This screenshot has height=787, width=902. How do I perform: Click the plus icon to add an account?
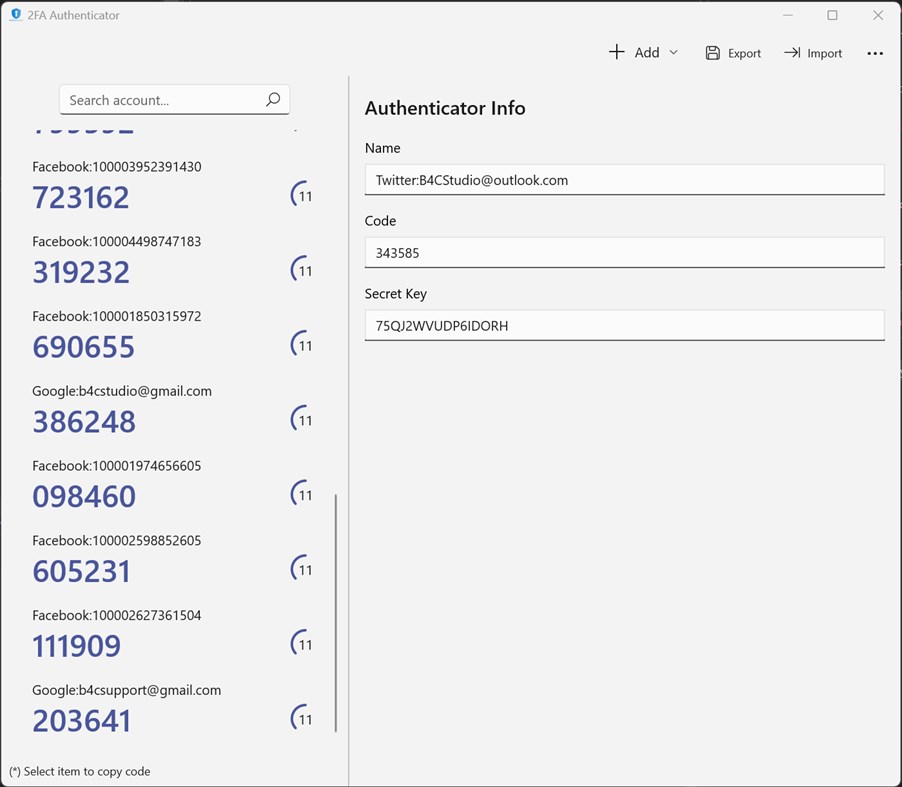pyautogui.click(x=618, y=52)
